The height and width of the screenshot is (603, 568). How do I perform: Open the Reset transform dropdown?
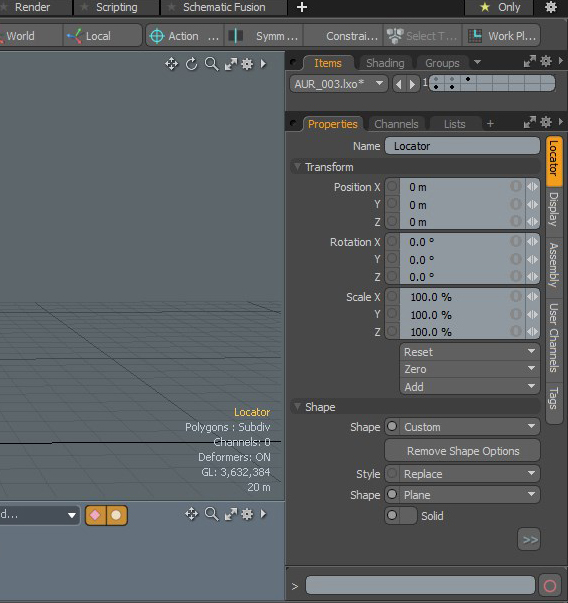coord(469,352)
